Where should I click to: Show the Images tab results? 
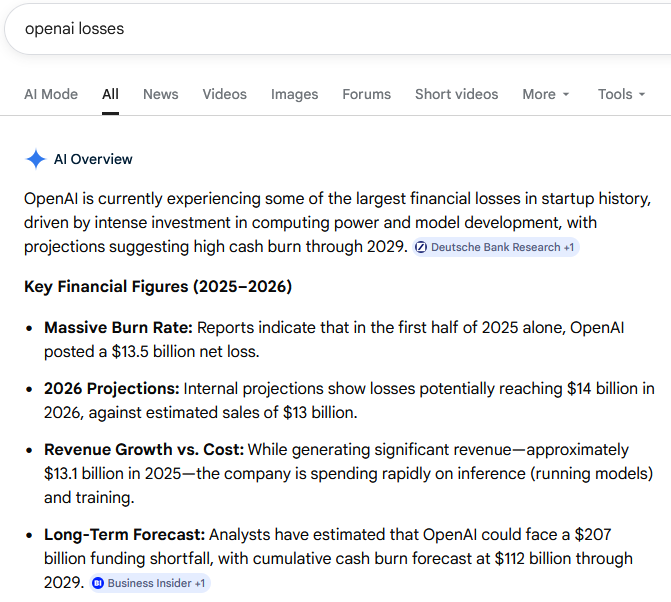pyautogui.click(x=294, y=94)
